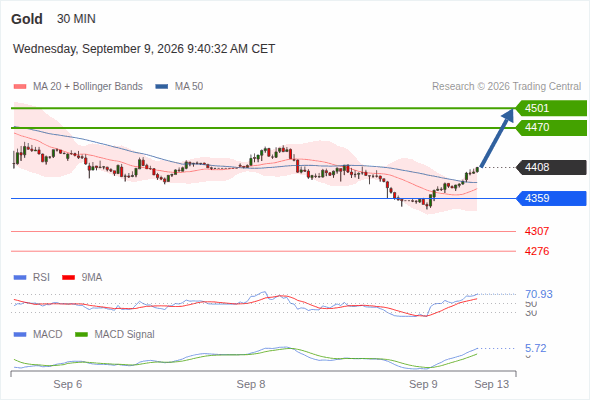Image resolution: width=590 pixels, height=400 pixels.
Task: Click the green MACD Signal legend swatch
Action: (81, 335)
